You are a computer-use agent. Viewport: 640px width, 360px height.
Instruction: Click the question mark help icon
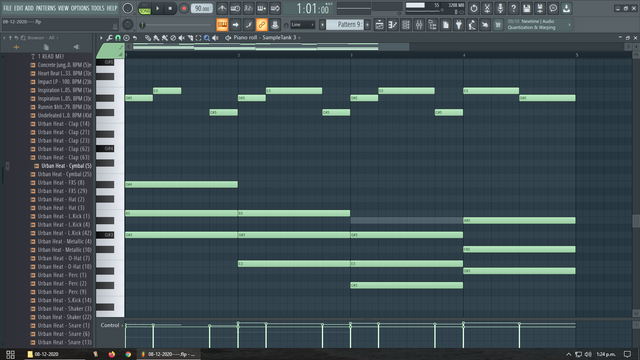tap(513, 8)
